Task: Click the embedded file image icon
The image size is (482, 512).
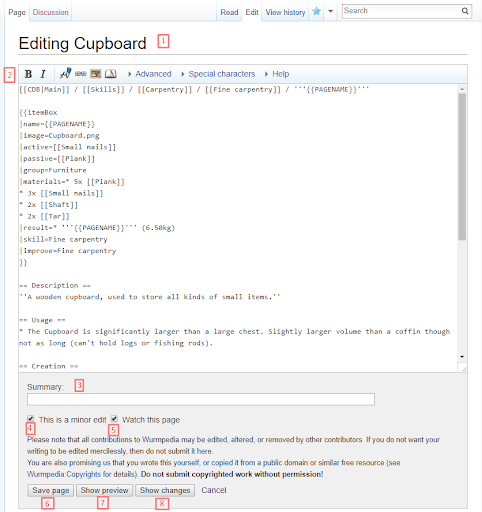Action: click(96, 74)
